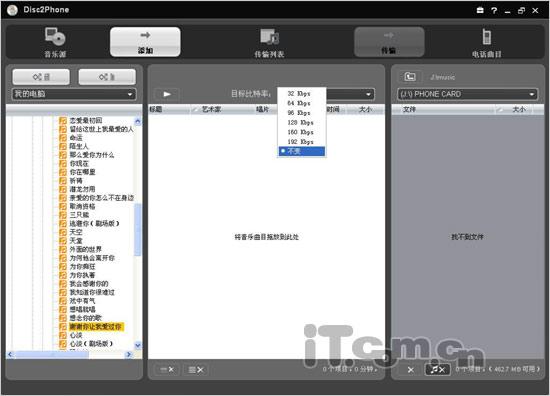Screen dimensions: 550x396
Task: Sort transfer list by 唱片 column
Action: coord(262,109)
